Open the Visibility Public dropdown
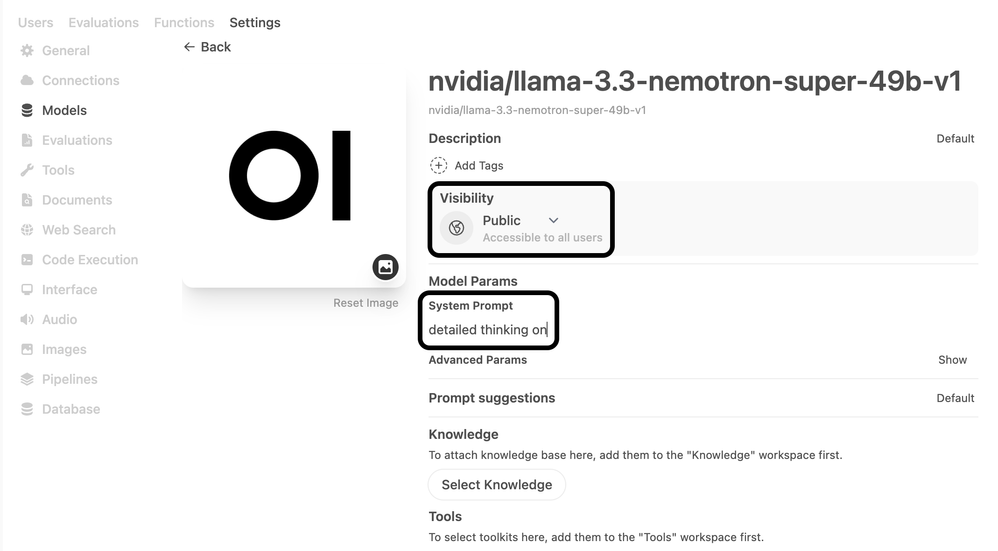The image size is (998, 551). [520, 221]
